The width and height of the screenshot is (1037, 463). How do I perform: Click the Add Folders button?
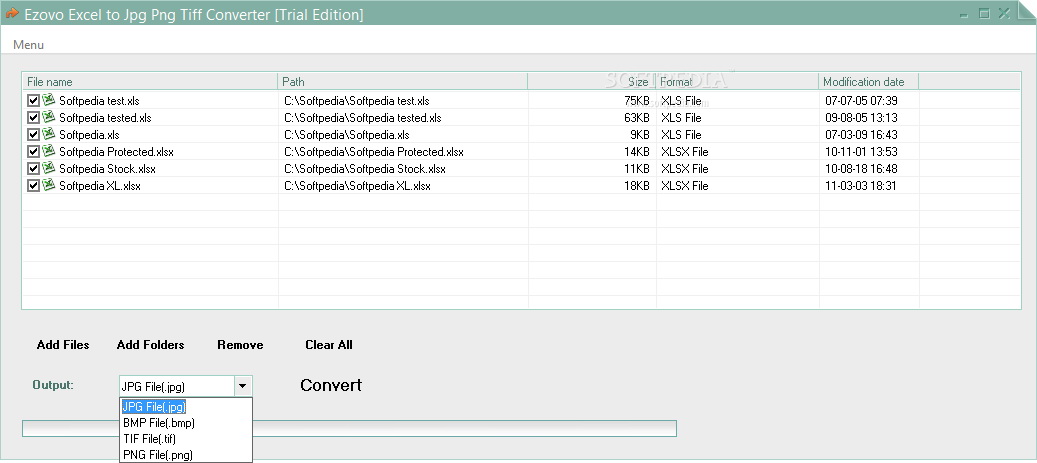150,345
